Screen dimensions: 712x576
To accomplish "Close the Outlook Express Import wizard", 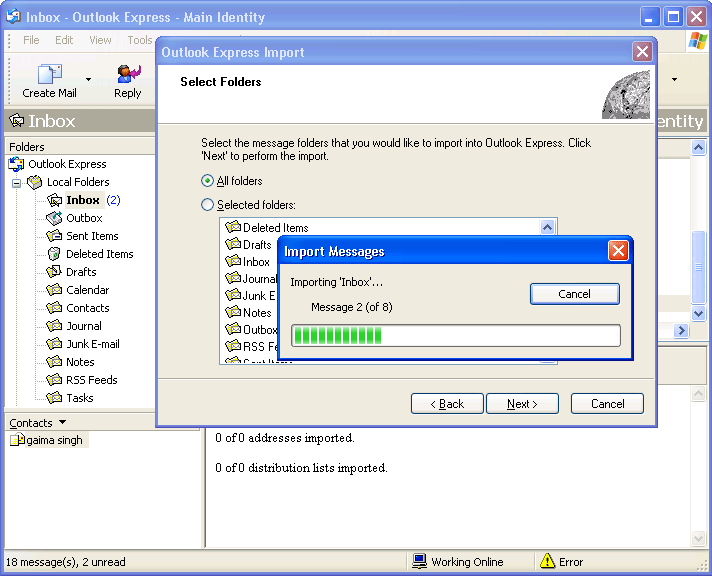I will click(x=642, y=51).
